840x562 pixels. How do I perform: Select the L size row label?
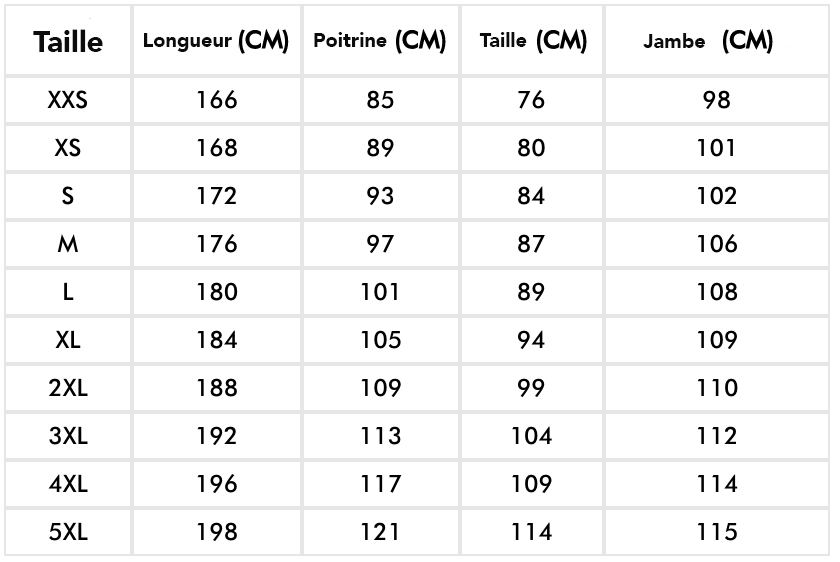coord(68,292)
